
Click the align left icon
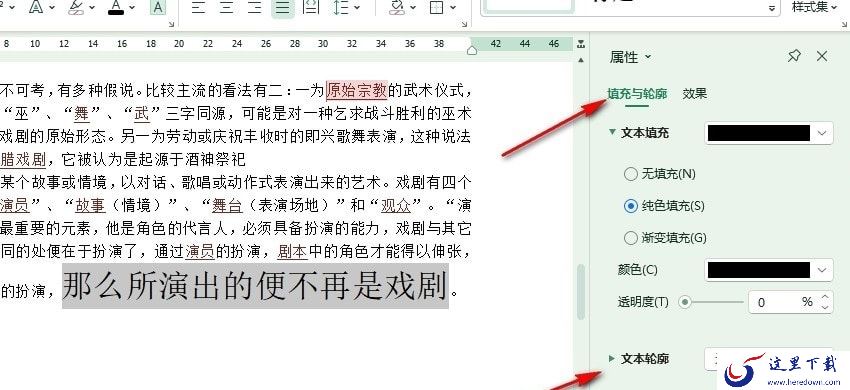(198, 8)
